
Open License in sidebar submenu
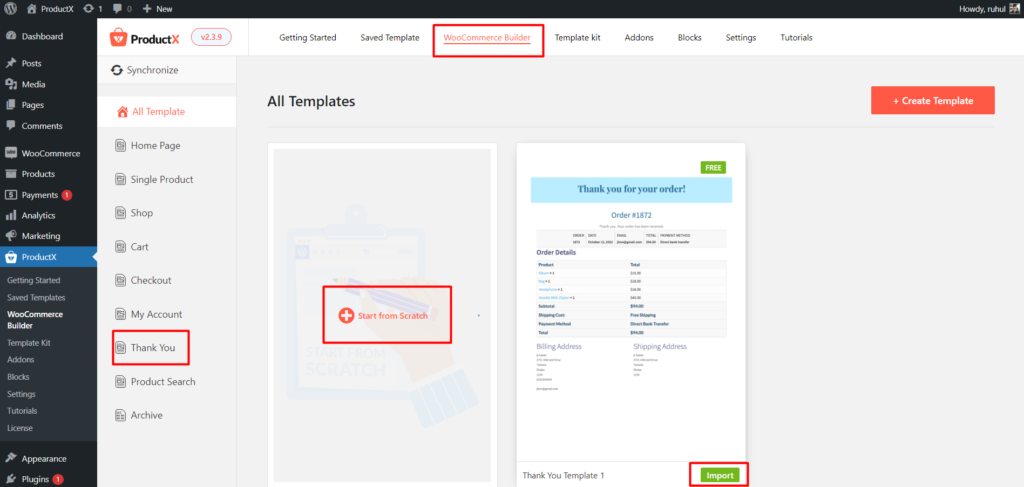click(x=20, y=428)
